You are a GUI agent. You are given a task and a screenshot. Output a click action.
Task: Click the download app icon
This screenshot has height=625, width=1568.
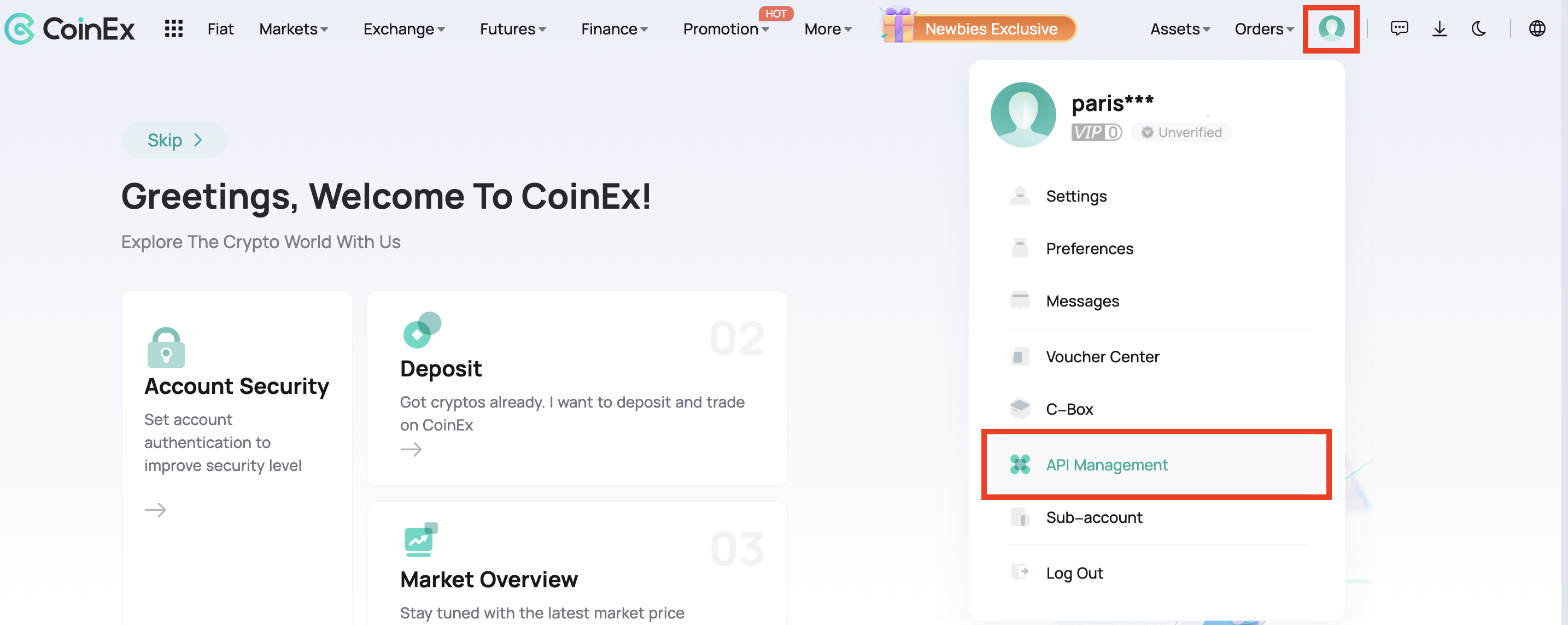tap(1439, 28)
